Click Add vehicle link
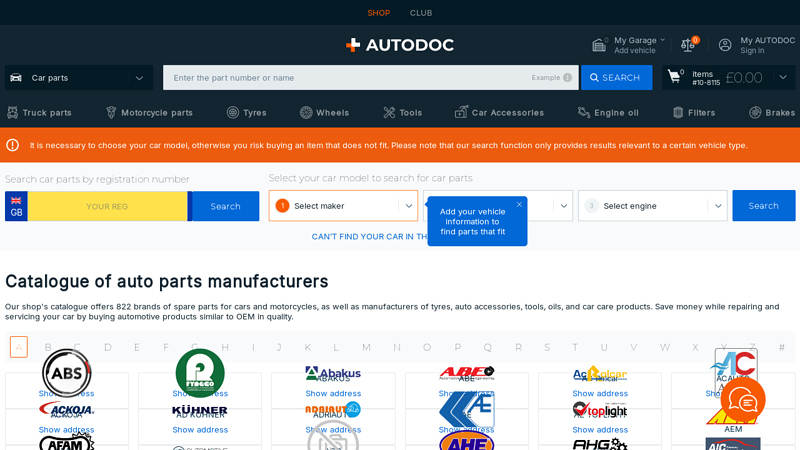The image size is (800, 450). [635, 51]
